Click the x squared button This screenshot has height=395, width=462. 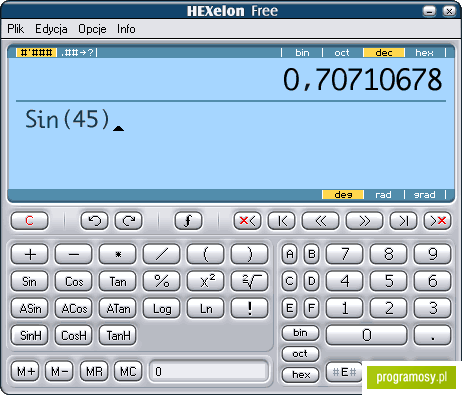coord(206,281)
